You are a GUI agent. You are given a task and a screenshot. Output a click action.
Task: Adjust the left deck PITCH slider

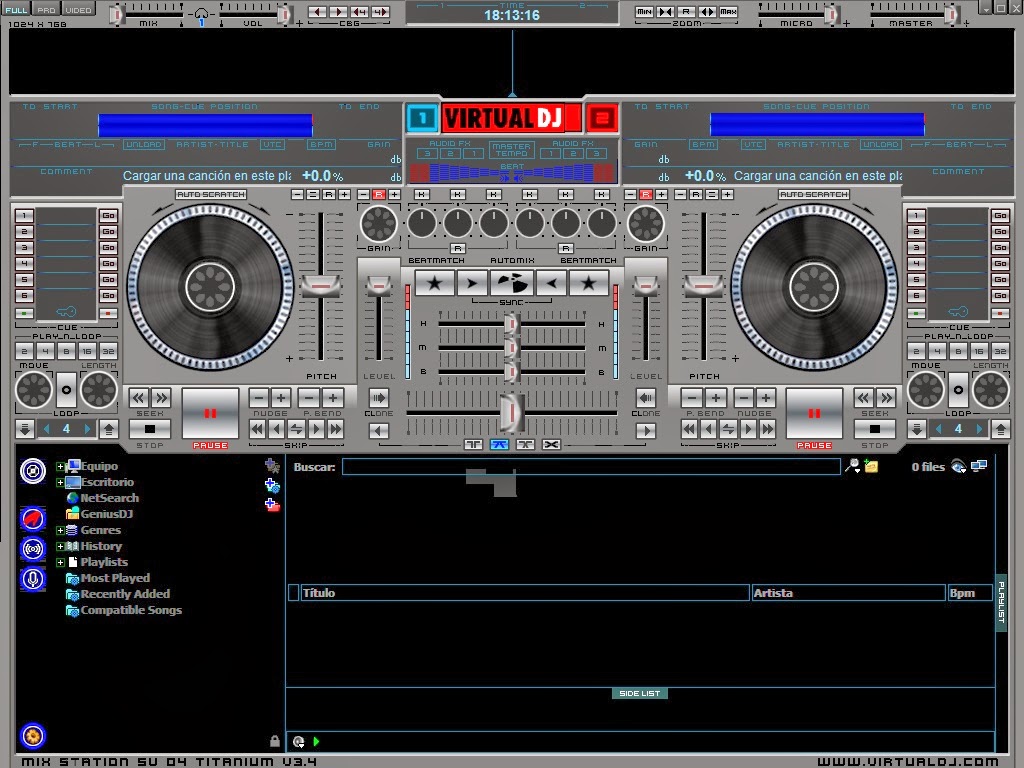point(319,285)
